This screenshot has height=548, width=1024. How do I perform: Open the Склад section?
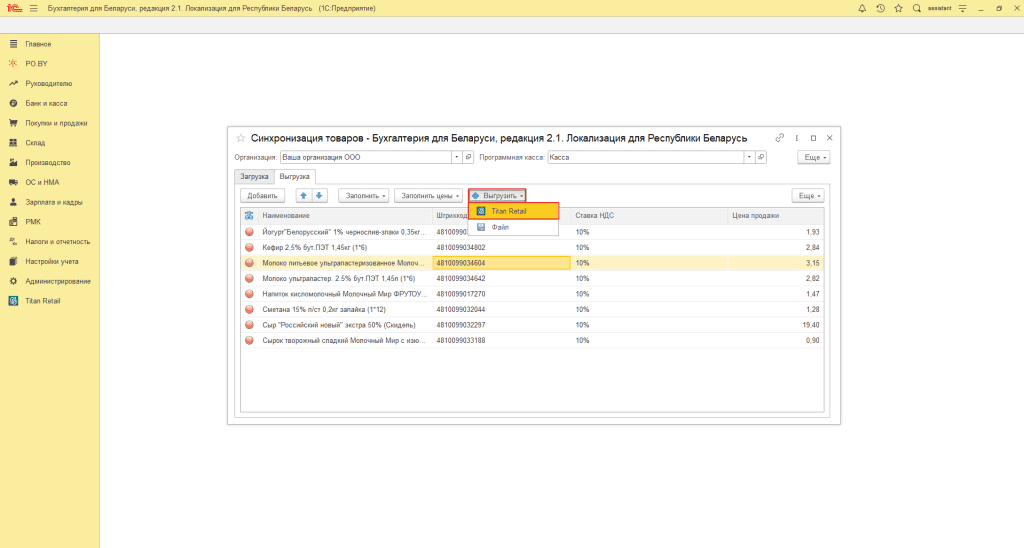coord(35,142)
